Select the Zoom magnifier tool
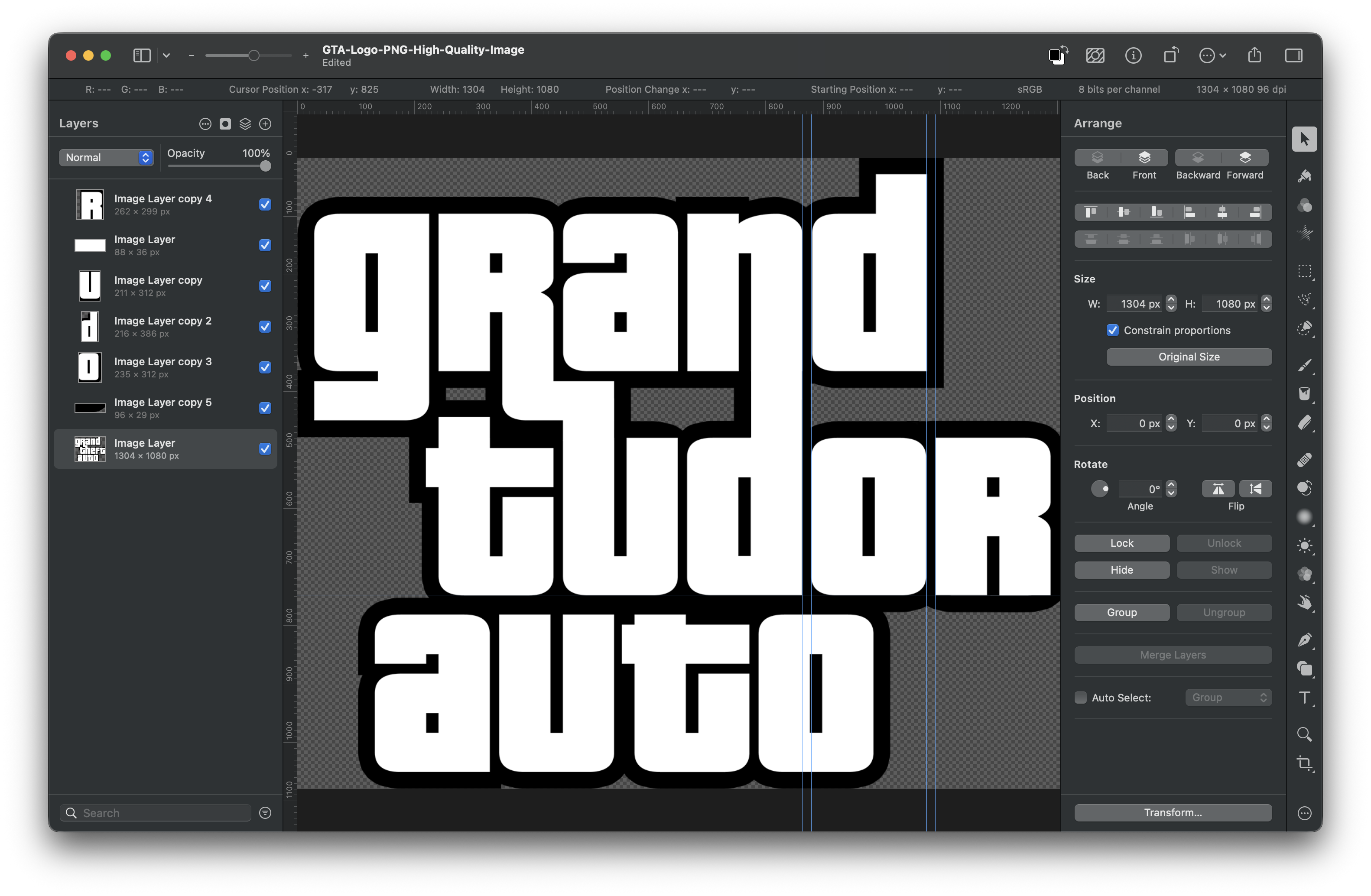This screenshot has width=1371, height=896. click(x=1304, y=734)
